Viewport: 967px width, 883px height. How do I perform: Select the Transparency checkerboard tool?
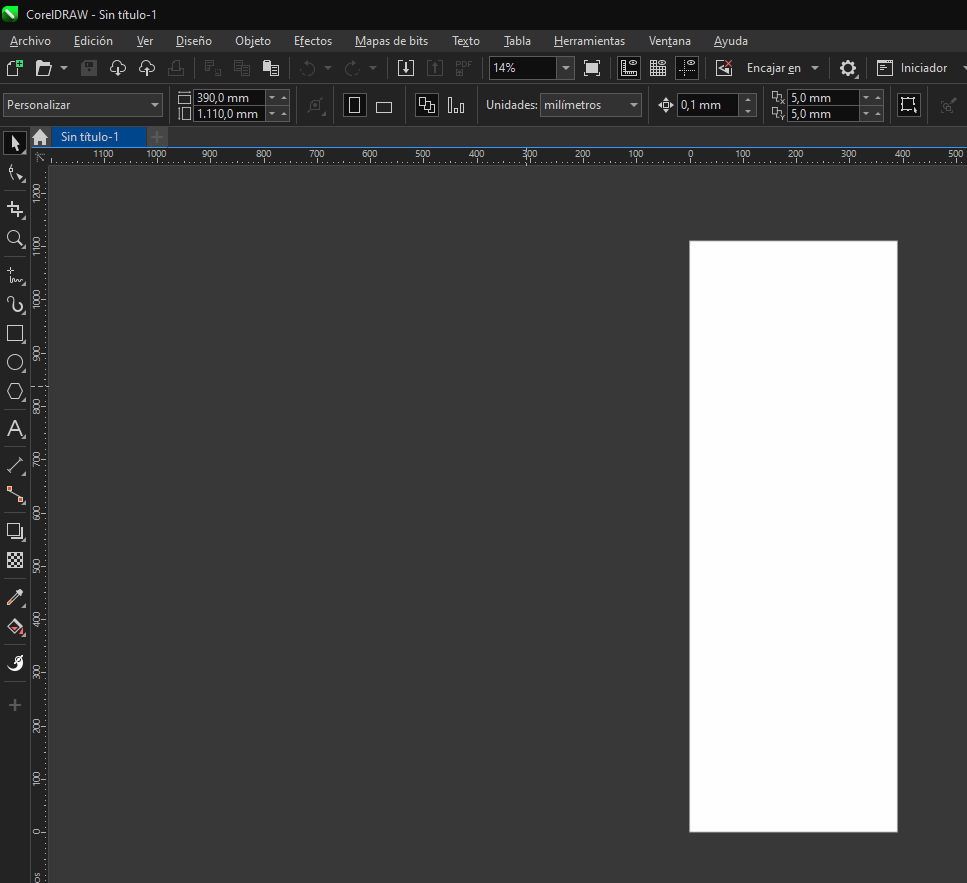pyautogui.click(x=15, y=560)
